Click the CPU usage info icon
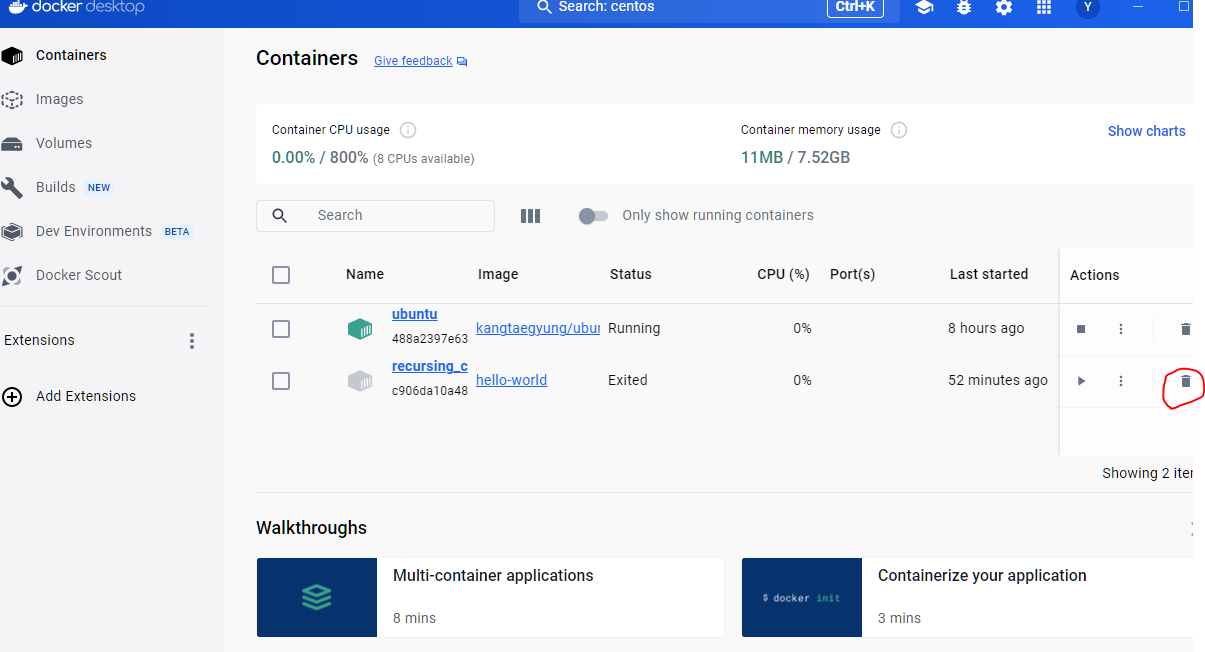Viewport: 1205px width, 652px height. click(x=408, y=130)
